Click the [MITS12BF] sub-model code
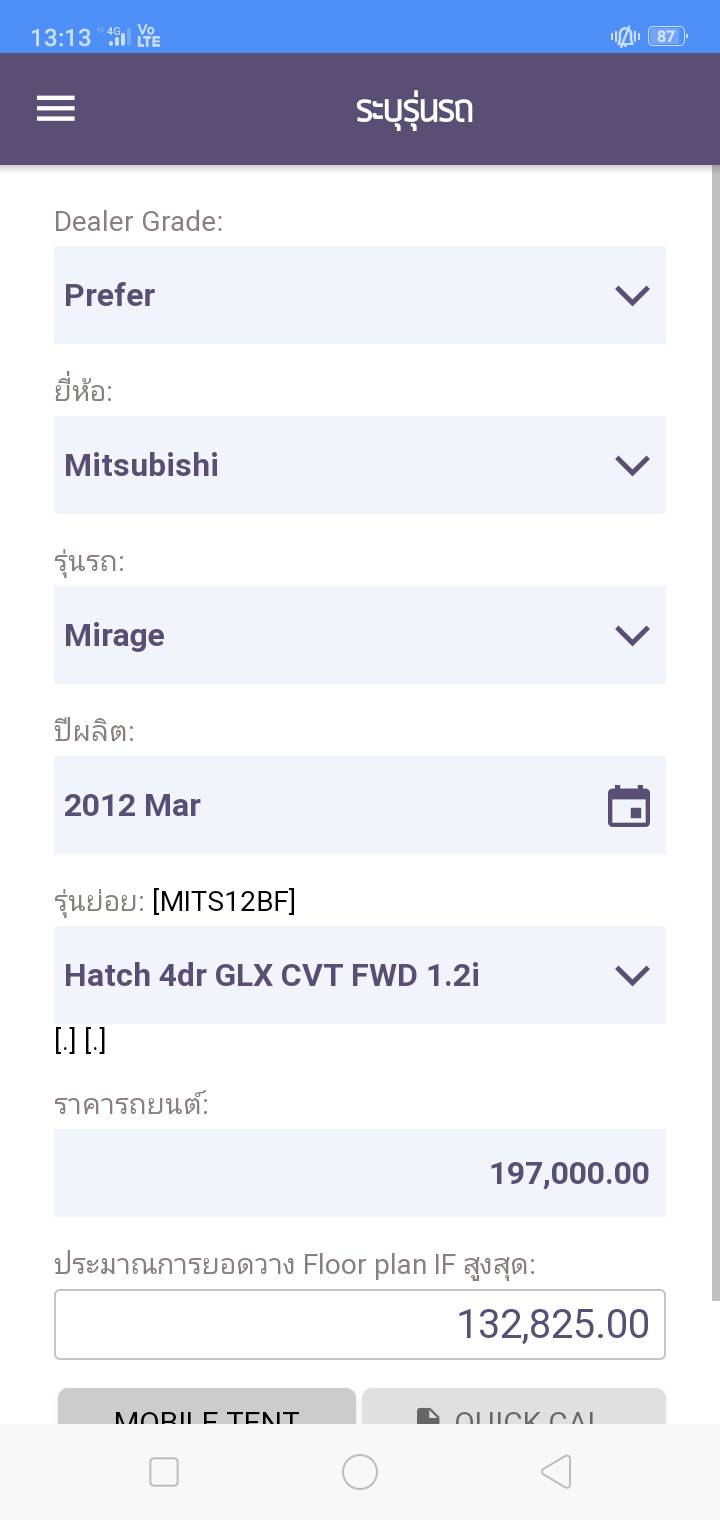This screenshot has height=1520, width=720. click(224, 902)
